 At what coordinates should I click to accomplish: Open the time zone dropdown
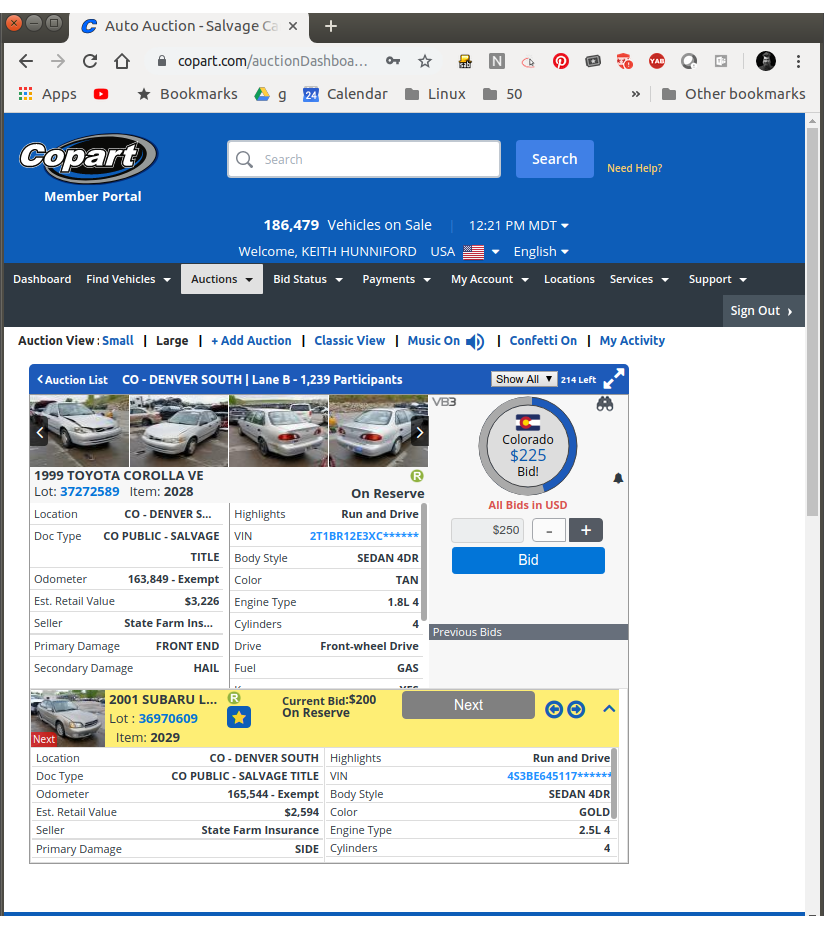[x=519, y=226]
